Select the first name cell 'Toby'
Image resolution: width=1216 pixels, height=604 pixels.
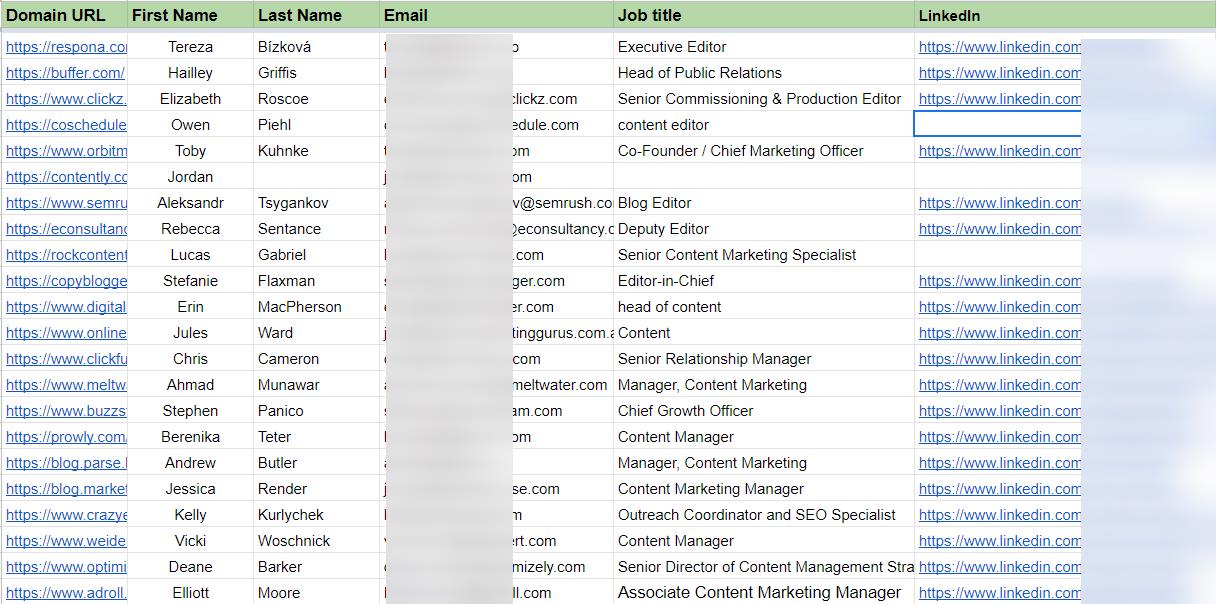click(x=190, y=151)
